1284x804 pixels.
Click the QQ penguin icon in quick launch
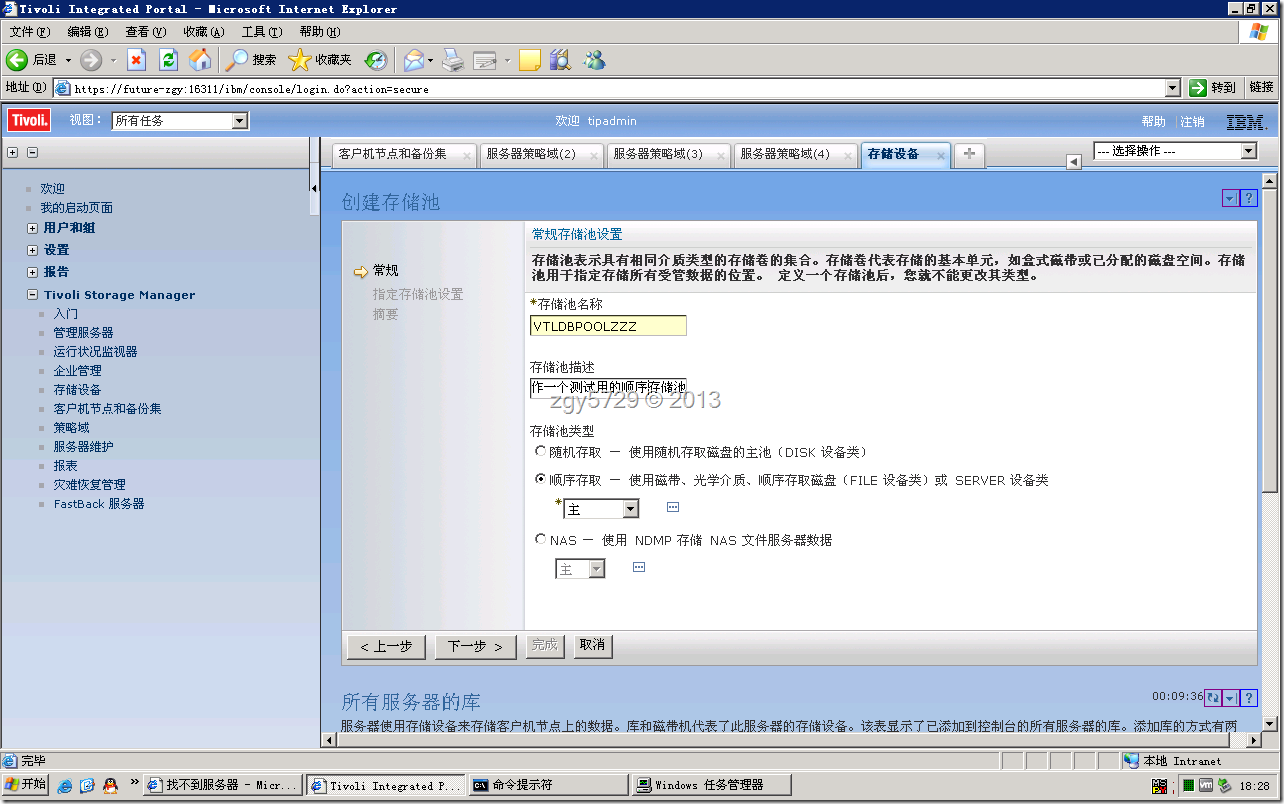110,785
